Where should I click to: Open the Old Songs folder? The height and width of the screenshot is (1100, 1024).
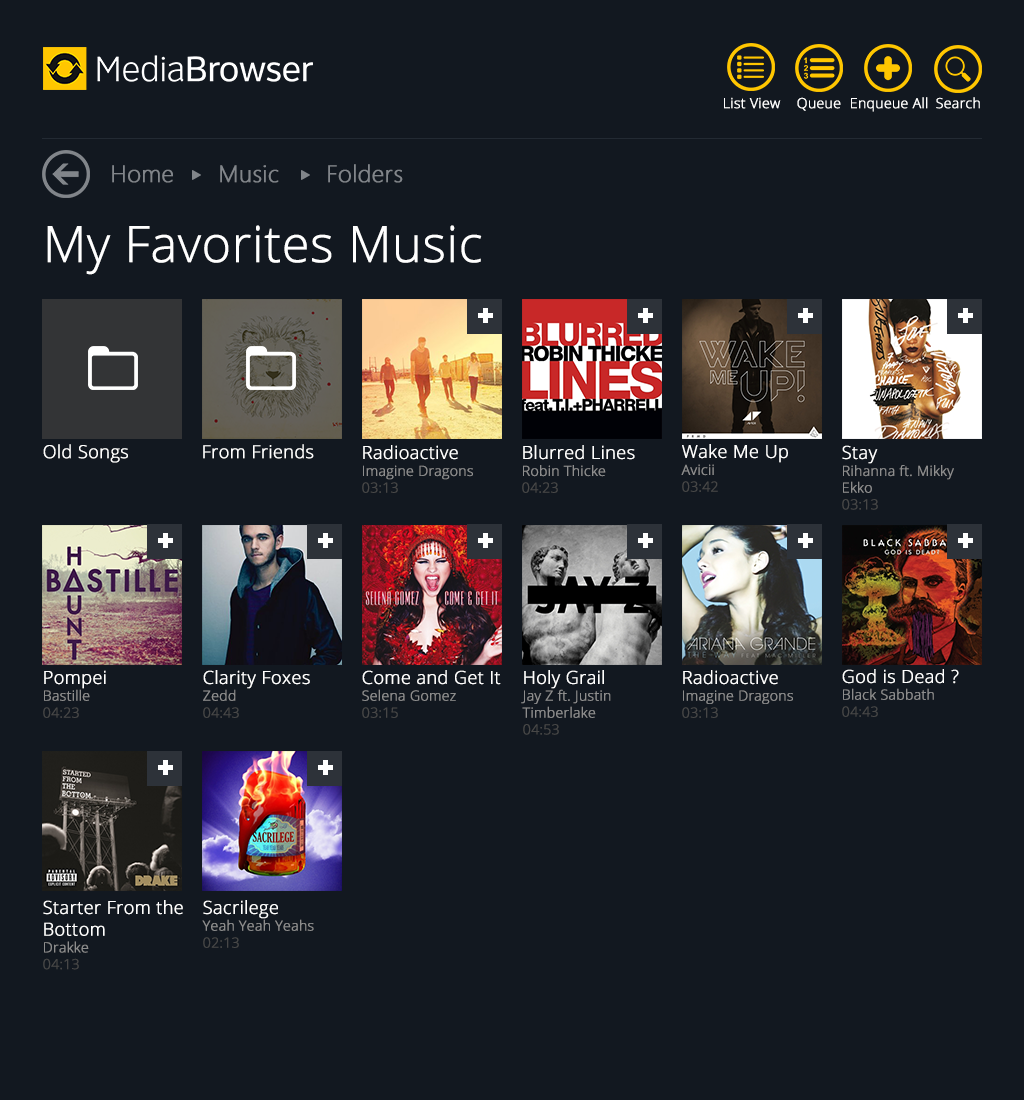coord(112,369)
